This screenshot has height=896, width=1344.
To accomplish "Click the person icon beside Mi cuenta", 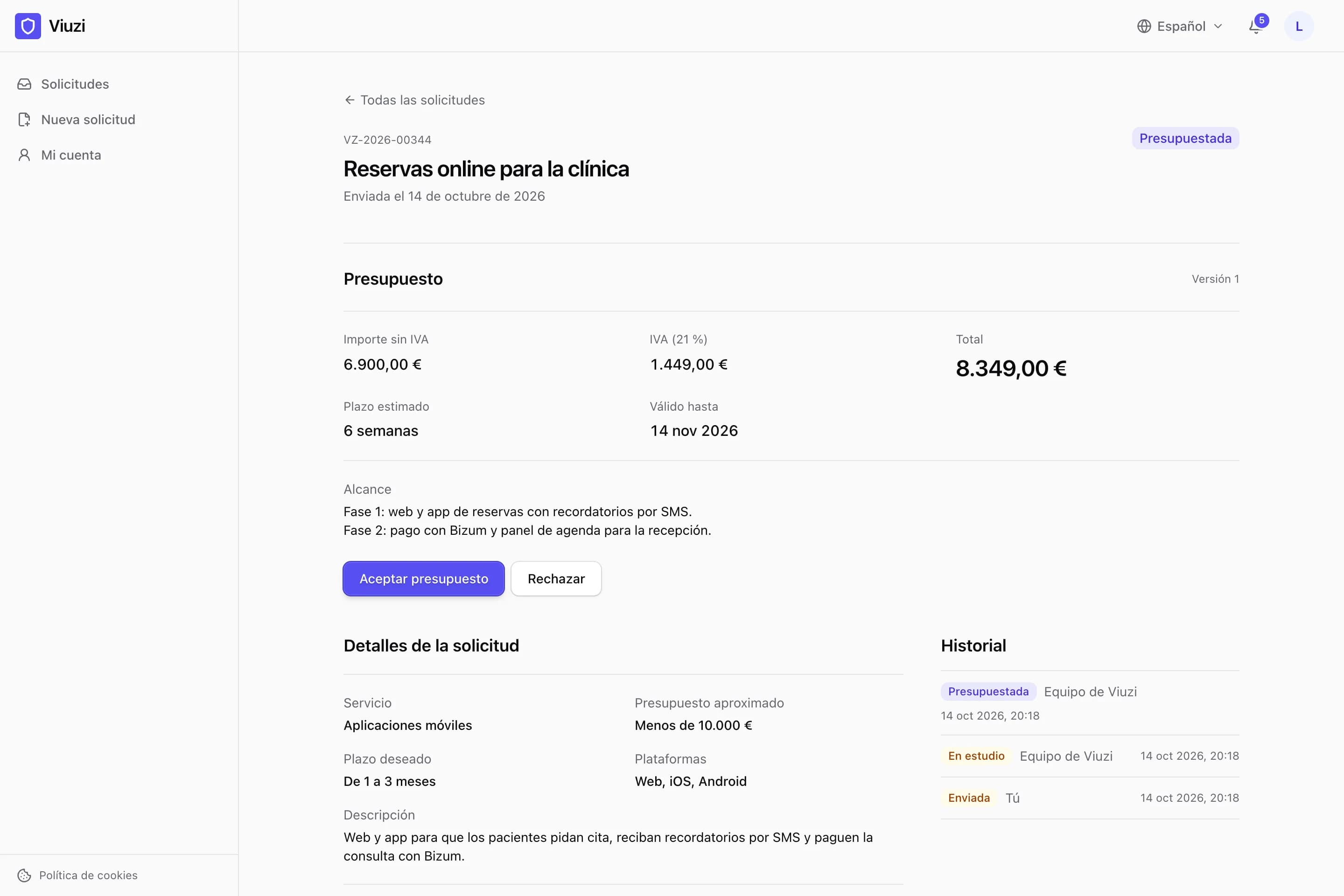I will 24,155.
